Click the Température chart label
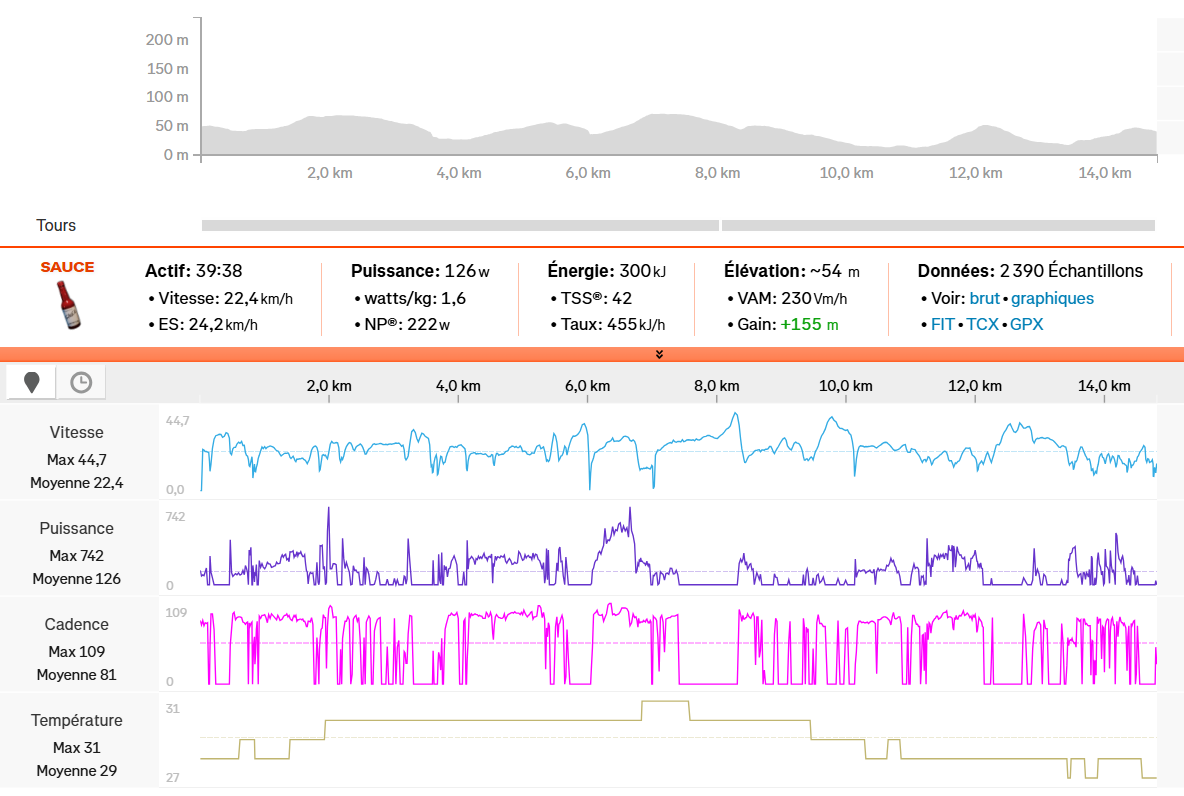This screenshot has width=1184, height=796. [x=77, y=721]
